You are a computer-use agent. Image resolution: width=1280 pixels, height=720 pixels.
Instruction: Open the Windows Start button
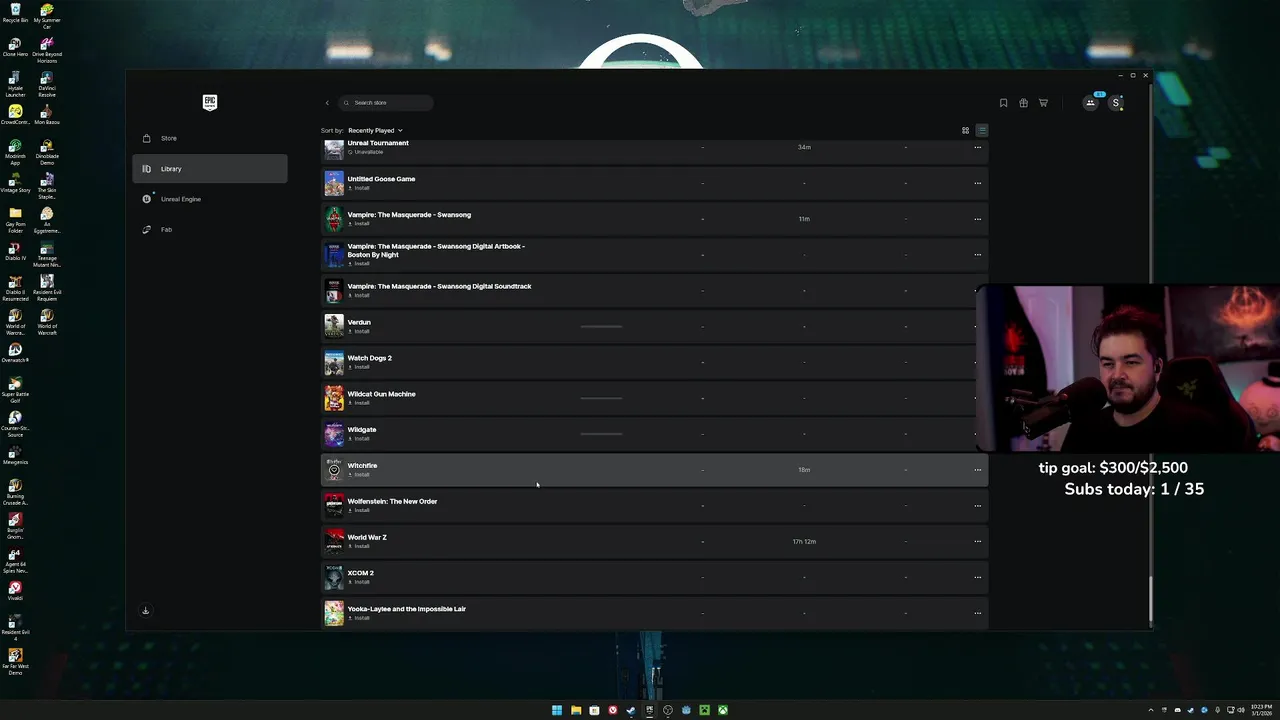pyautogui.click(x=557, y=710)
